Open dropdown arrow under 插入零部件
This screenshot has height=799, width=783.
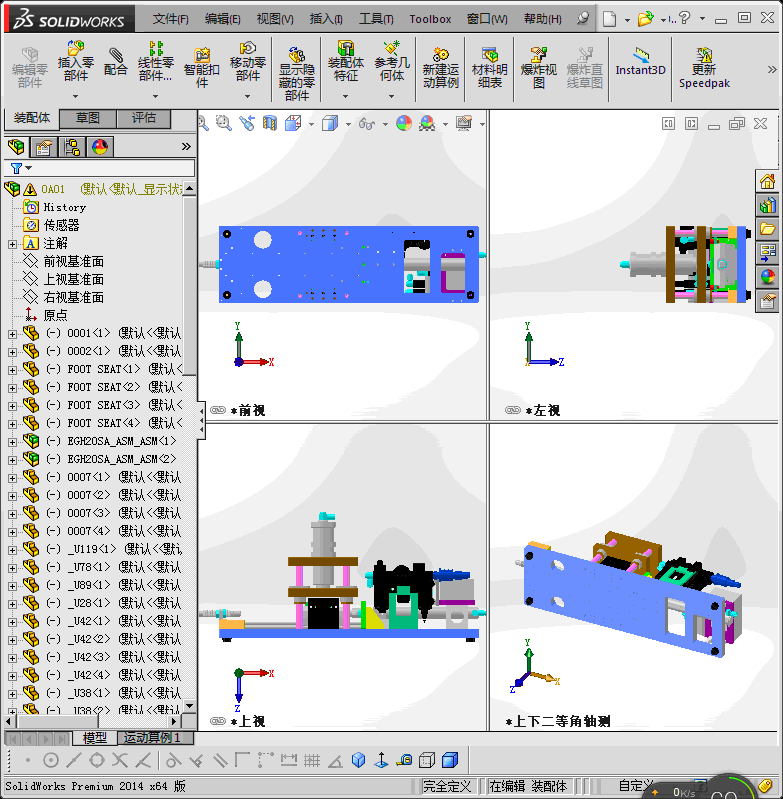75,96
